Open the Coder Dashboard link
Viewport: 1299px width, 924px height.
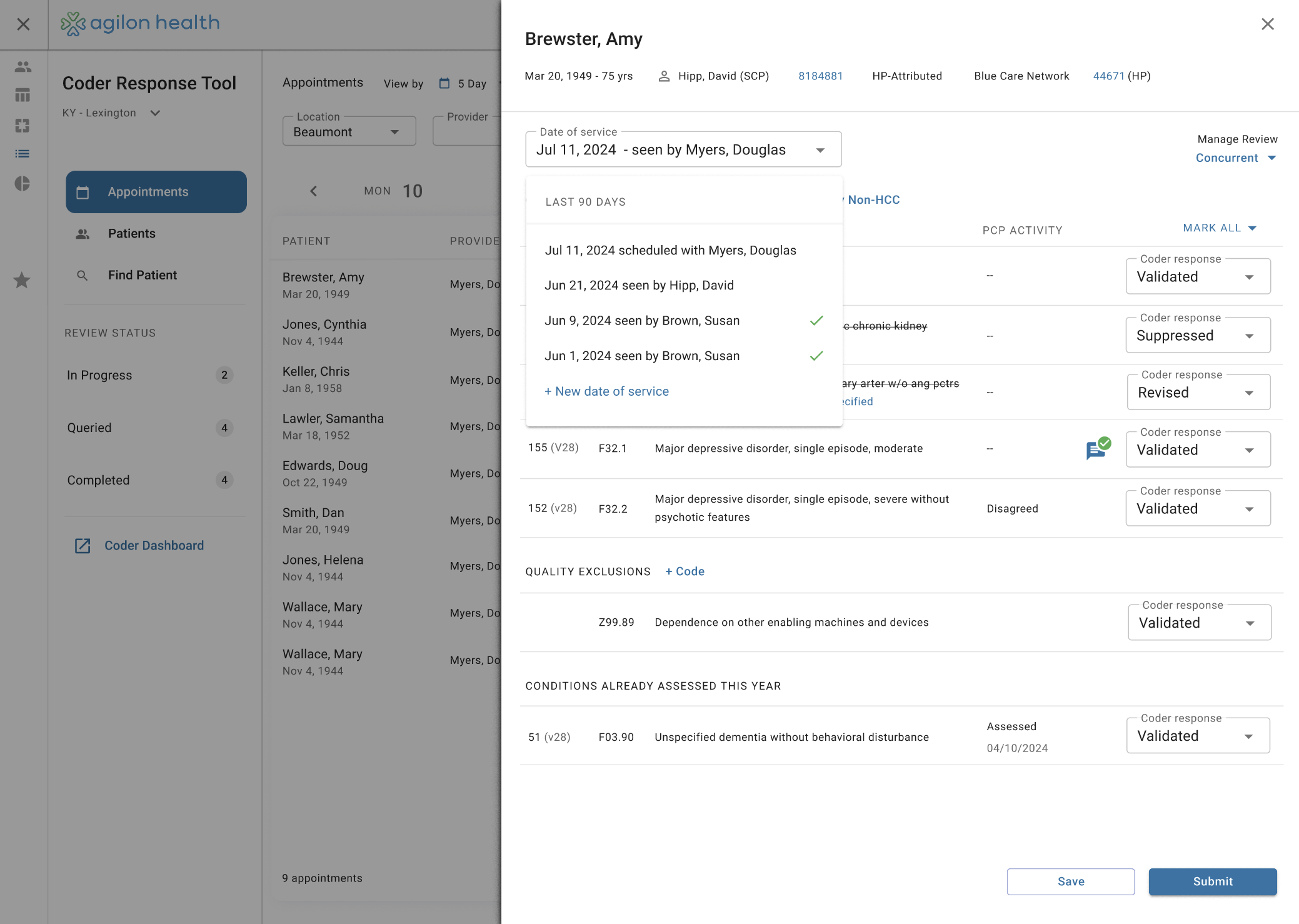154,546
